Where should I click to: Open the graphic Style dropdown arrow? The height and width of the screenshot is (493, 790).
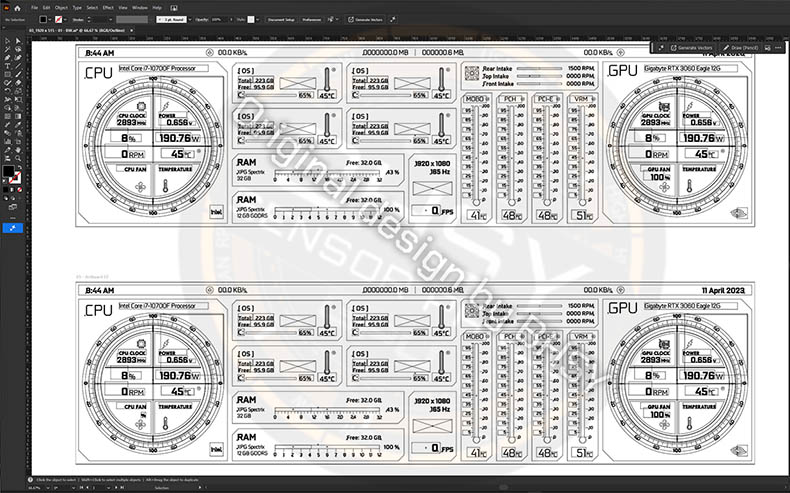pos(257,20)
